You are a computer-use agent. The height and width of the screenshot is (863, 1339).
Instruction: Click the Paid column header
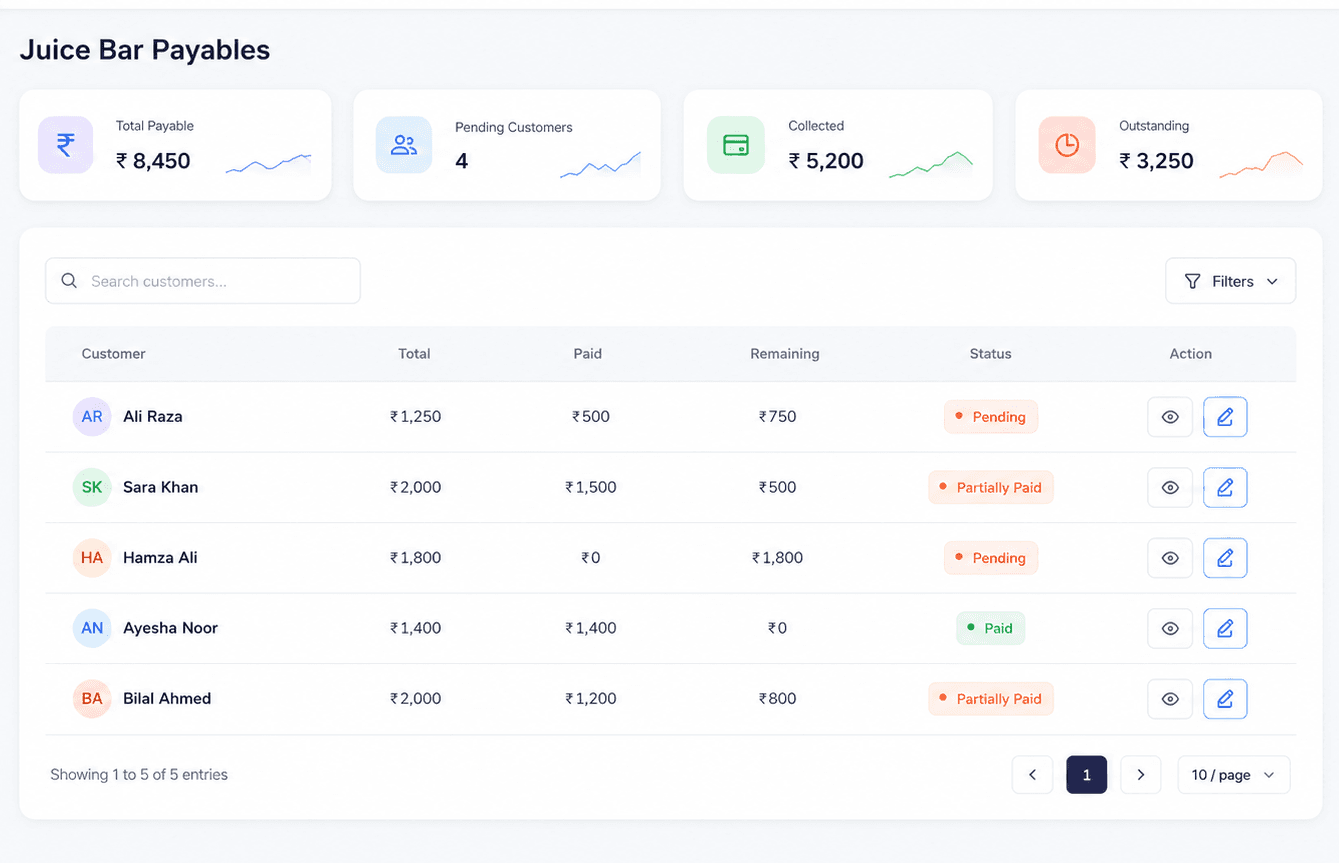click(588, 354)
